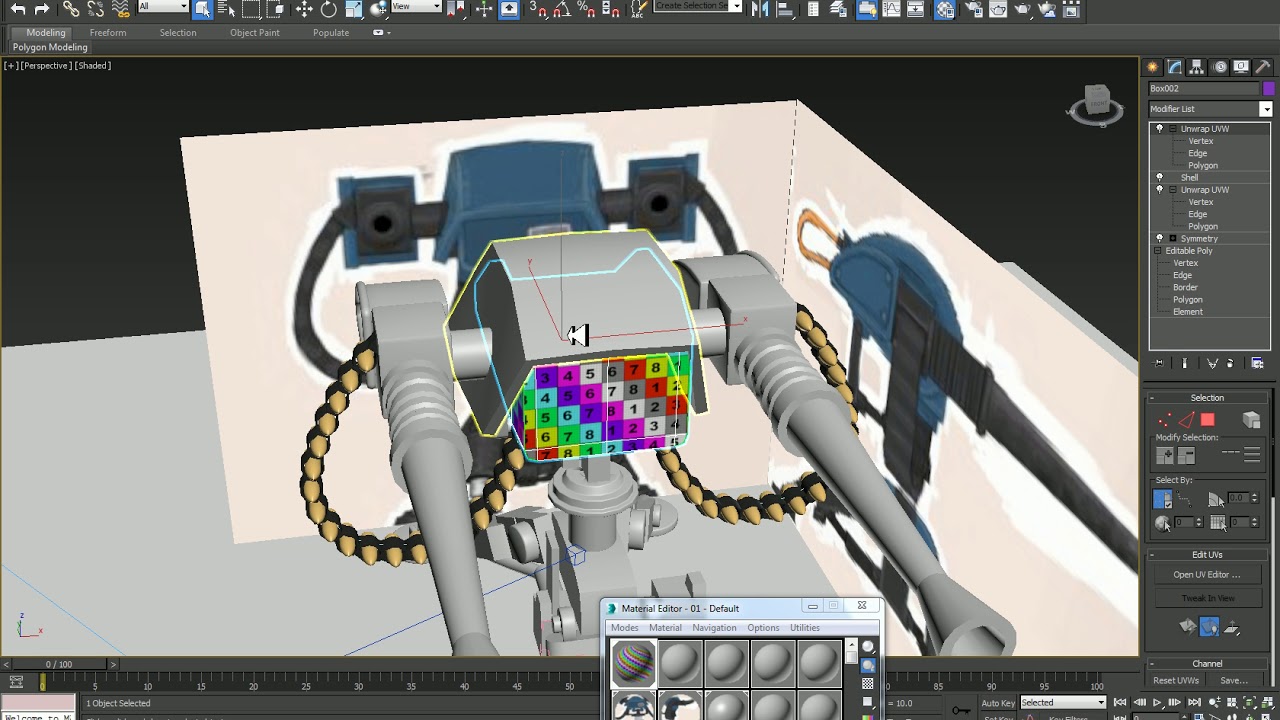Open the Object Paint ribbon tab
The image size is (1280, 720).
255,32
